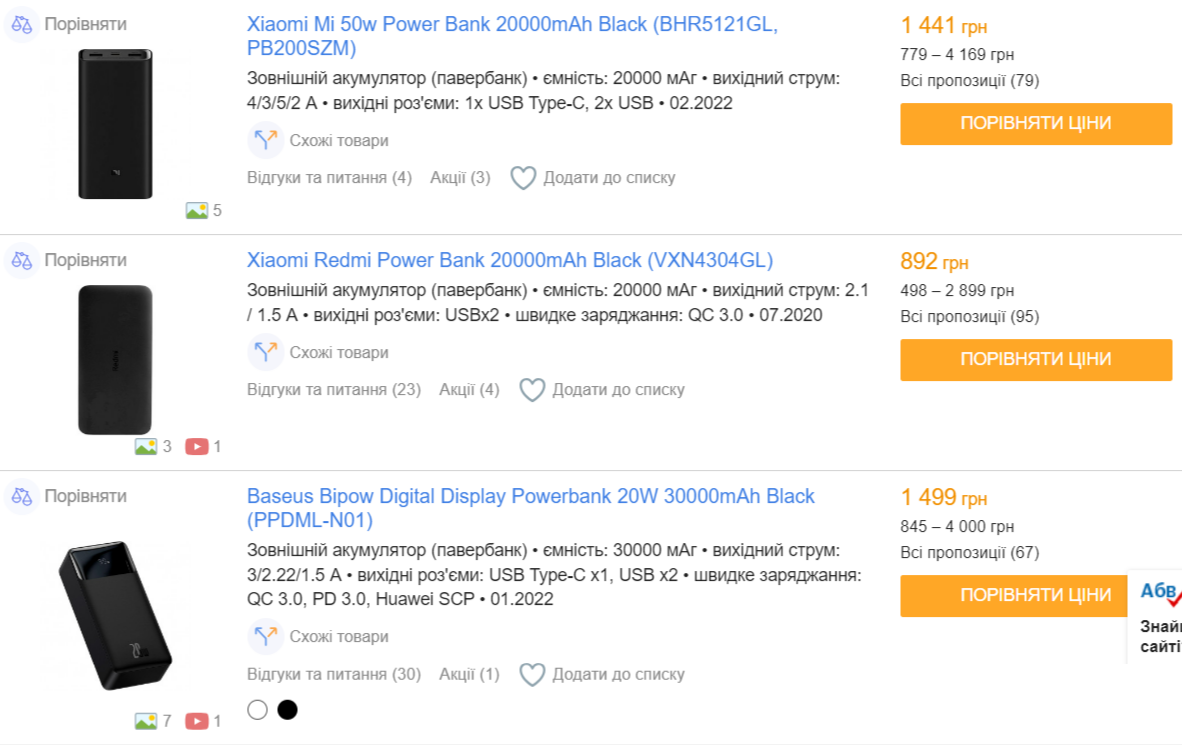Click similar products icon under Baseus Bipow
This screenshot has width=1182, height=745.
(265, 637)
